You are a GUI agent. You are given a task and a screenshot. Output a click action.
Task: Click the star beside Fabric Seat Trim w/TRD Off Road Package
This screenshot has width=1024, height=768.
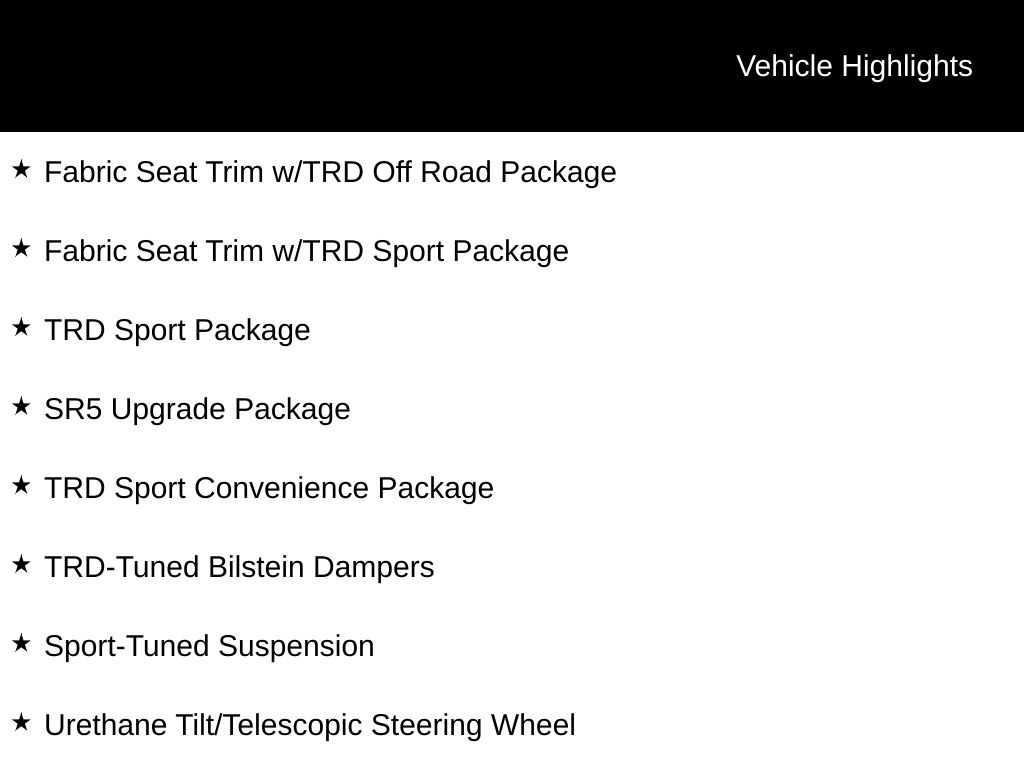pyautogui.click(x=21, y=170)
